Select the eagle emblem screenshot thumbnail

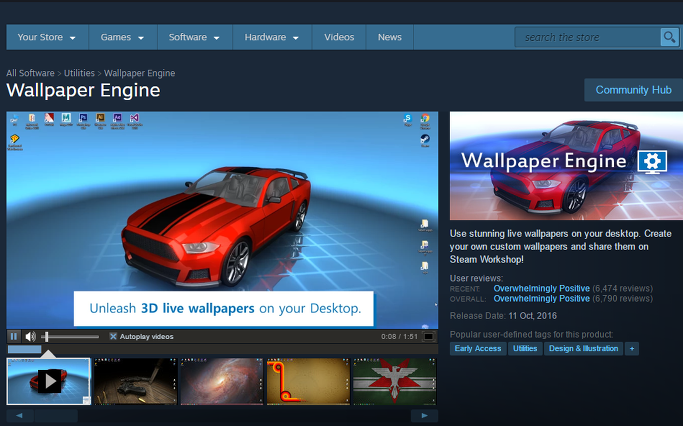click(x=394, y=381)
